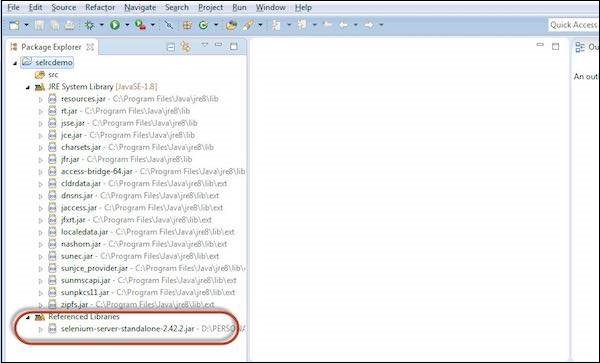Minimize the editor area
The width and height of the screenshot is (600, 363).
pos(540,45)
